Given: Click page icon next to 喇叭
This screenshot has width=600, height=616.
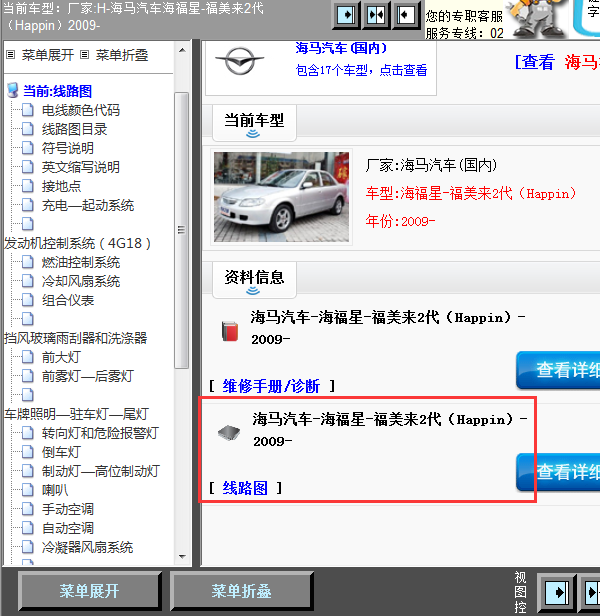Looking at the screenshot, I should (28, 490).
